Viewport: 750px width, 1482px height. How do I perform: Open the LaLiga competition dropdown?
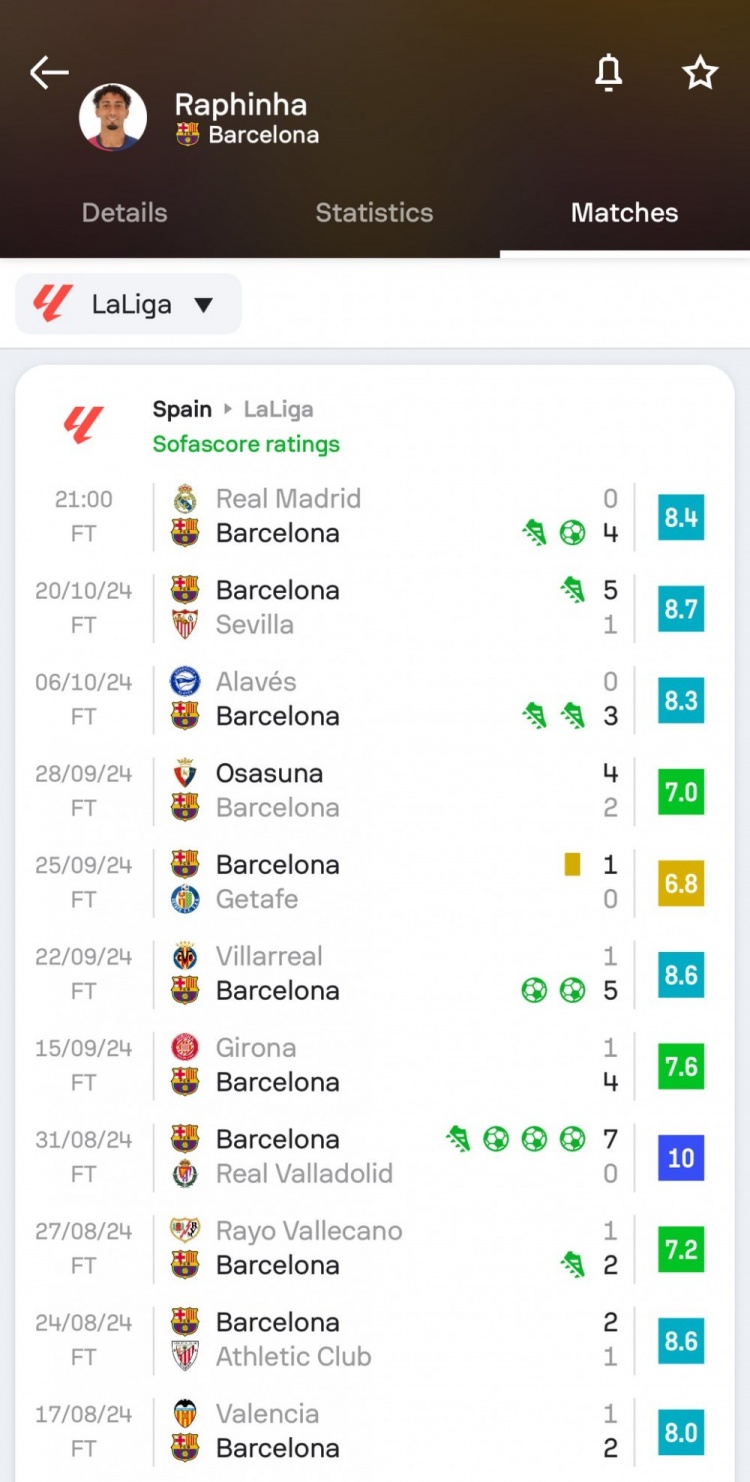coord(129,304)
